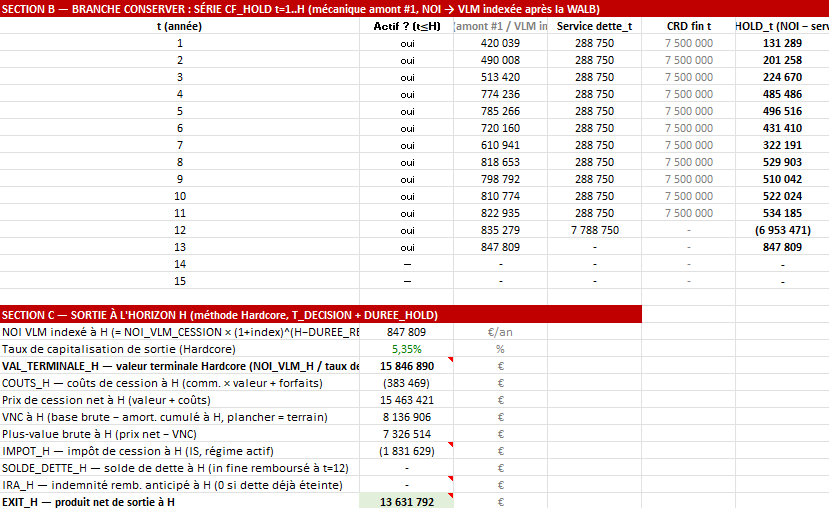Select year 15 cell
This screenshot has height=508, width=829.
180,281
